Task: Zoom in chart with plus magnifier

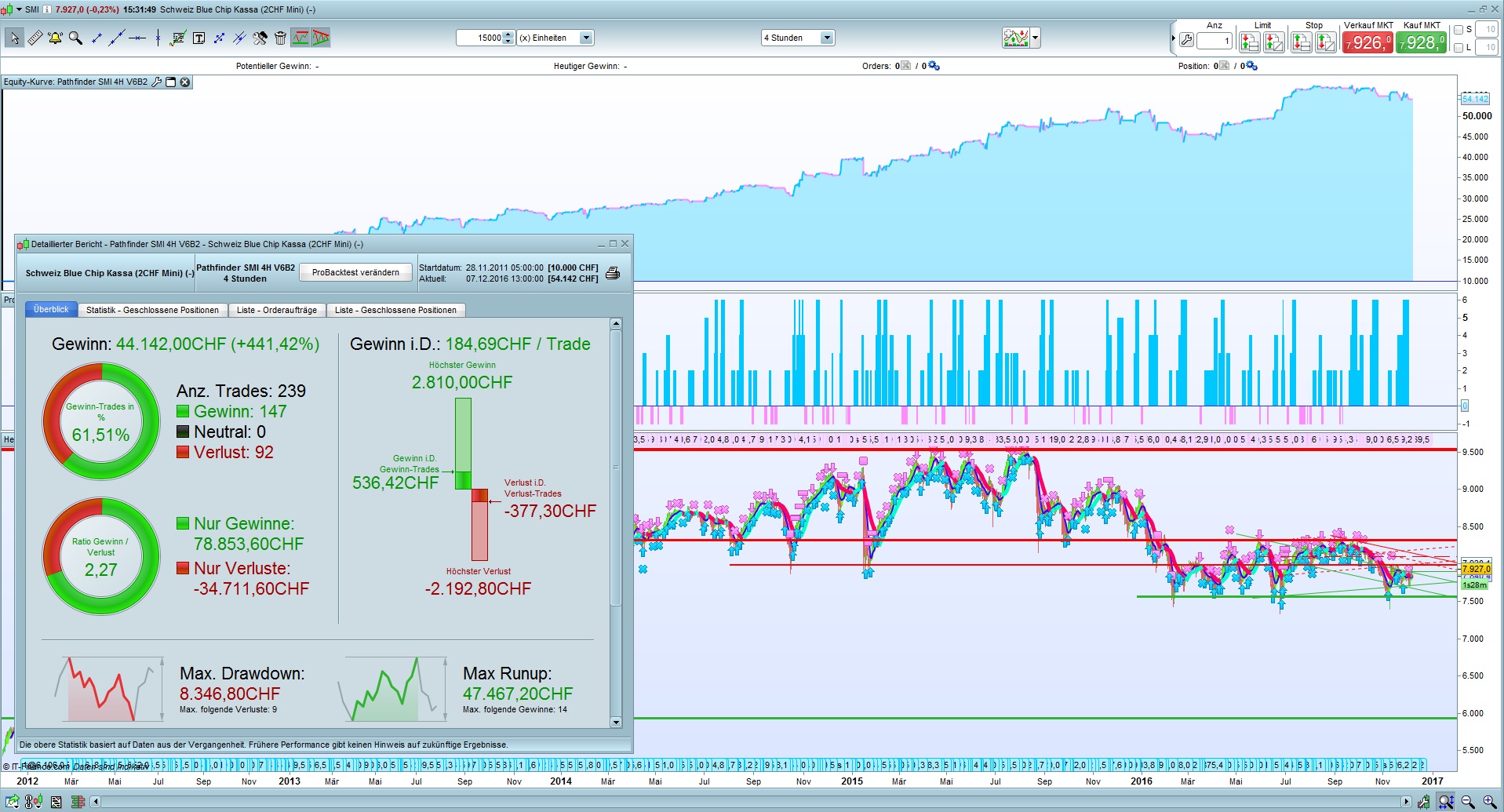Action: (x=1488, y=802)
